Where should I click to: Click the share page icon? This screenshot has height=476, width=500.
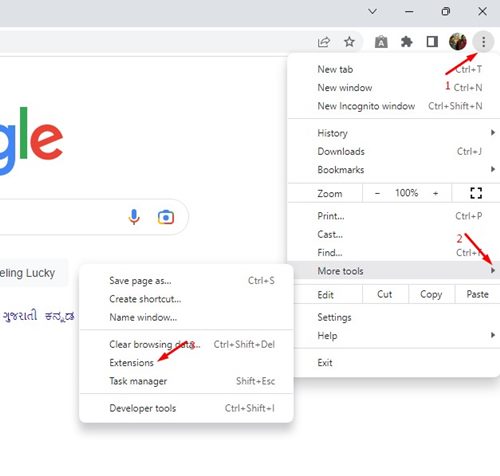click(324, 42)
